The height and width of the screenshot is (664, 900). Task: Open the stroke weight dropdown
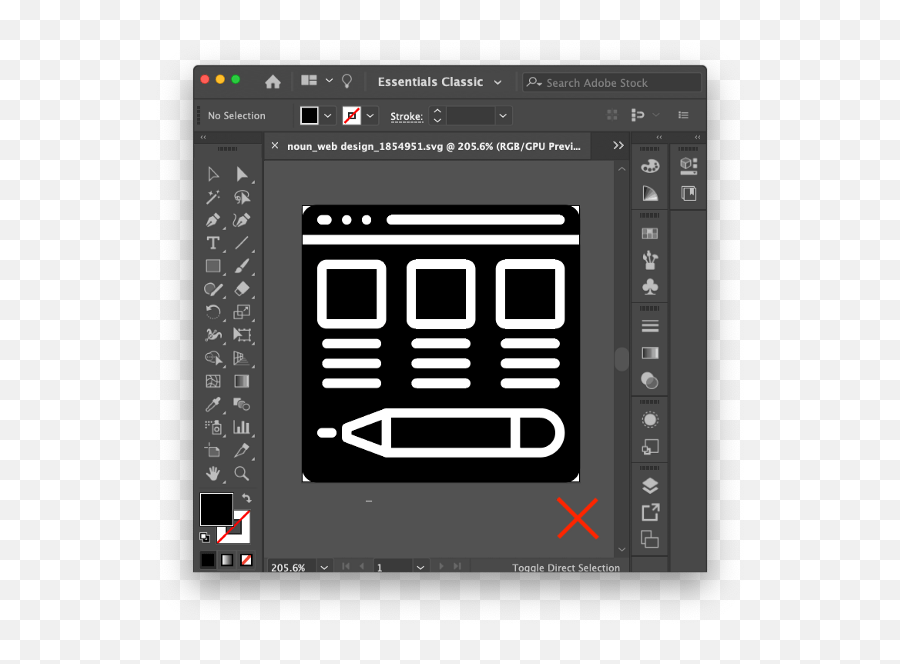coord(503,116)
